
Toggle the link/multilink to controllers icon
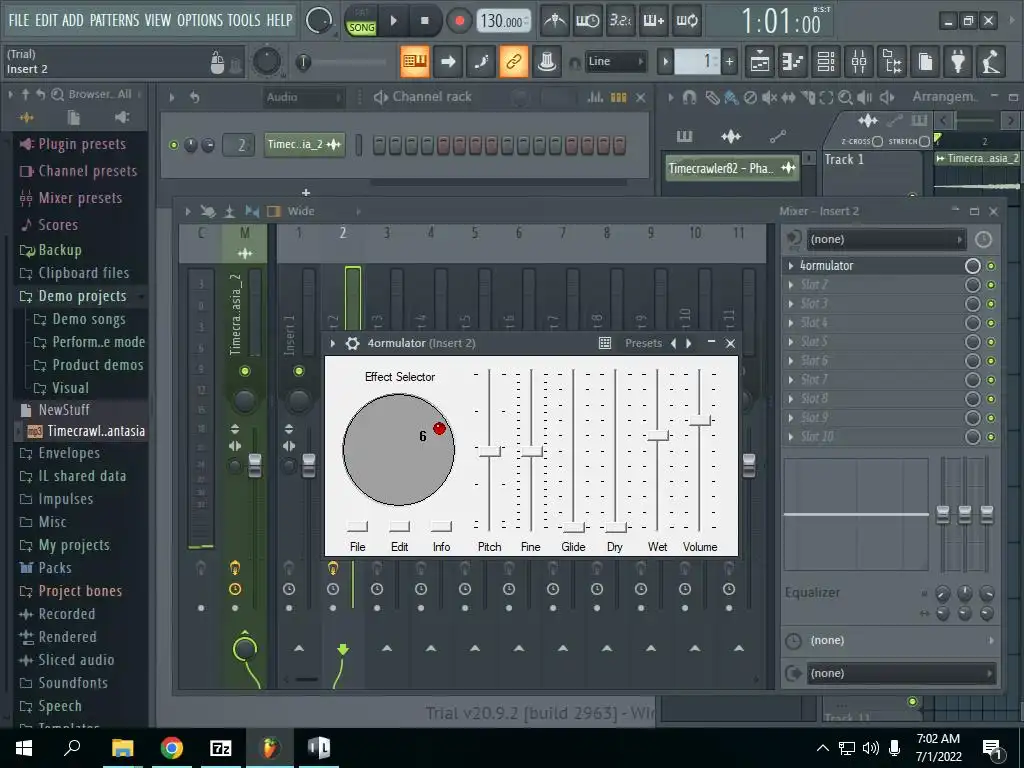click(x=514, y=61)
